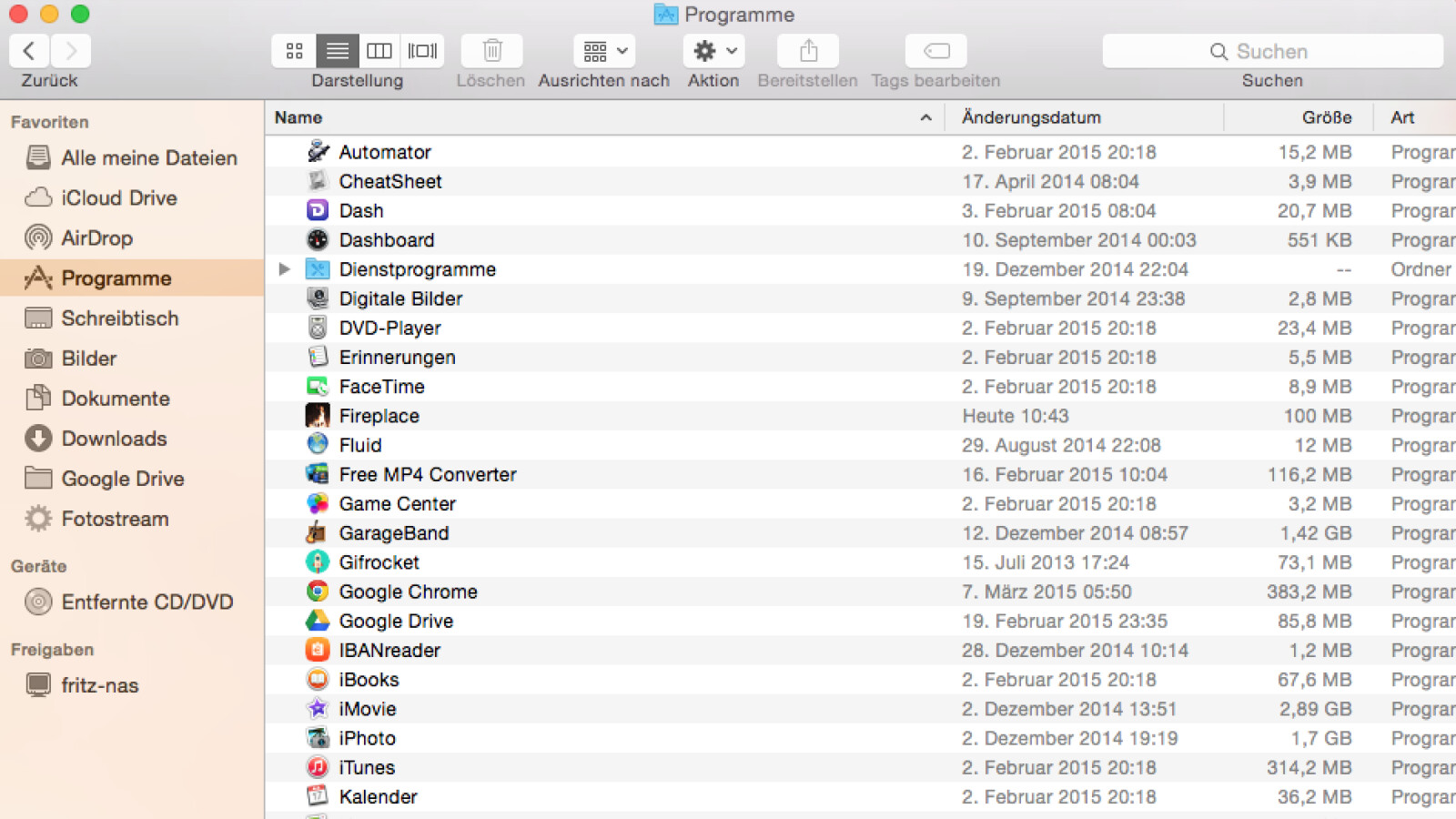
Task: Click the IBANreader app icon
Action: click(x=318, y=650)
